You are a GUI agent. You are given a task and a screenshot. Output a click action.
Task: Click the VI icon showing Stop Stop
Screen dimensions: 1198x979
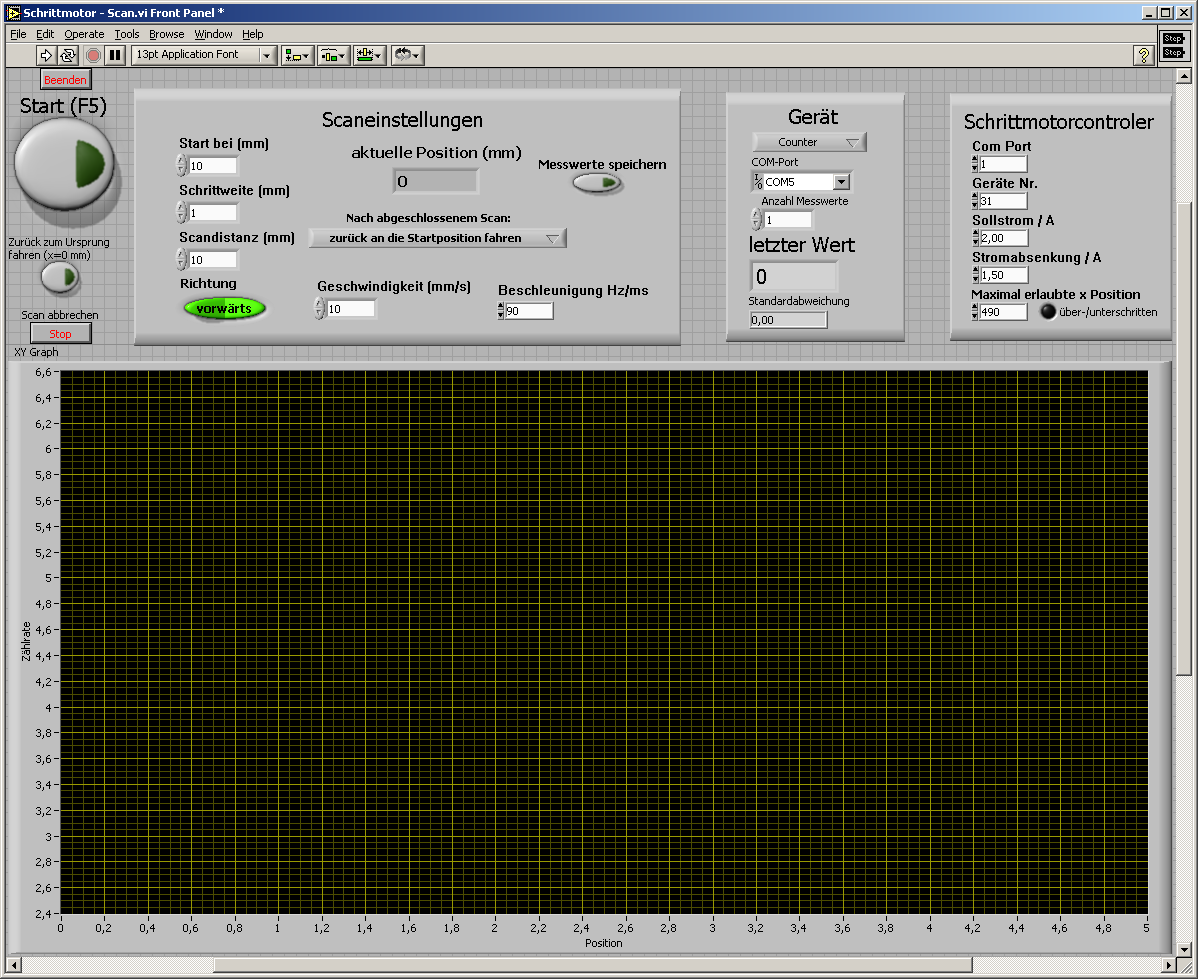coord(1173,45)
